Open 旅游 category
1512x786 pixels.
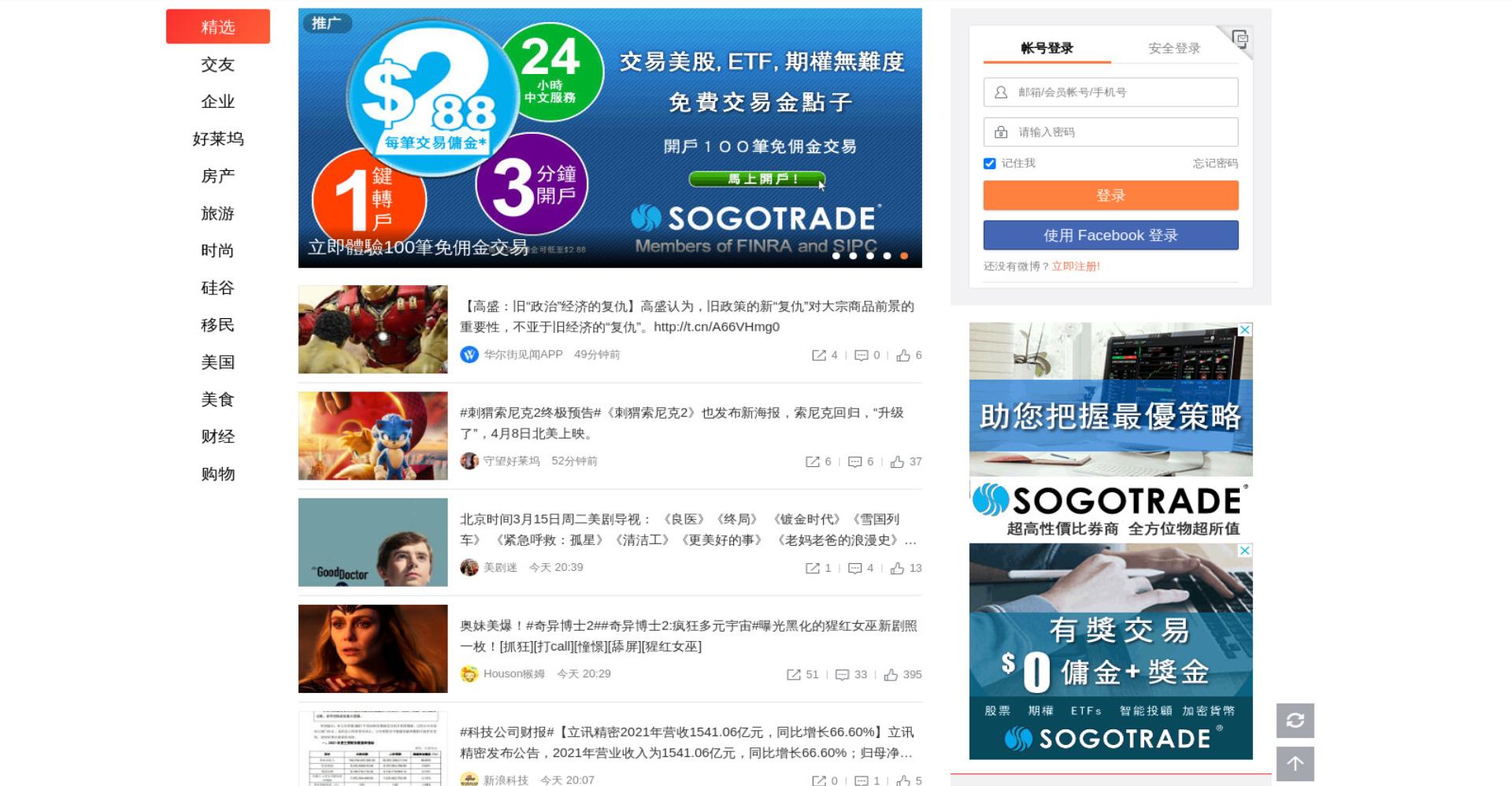coord(218,213)
